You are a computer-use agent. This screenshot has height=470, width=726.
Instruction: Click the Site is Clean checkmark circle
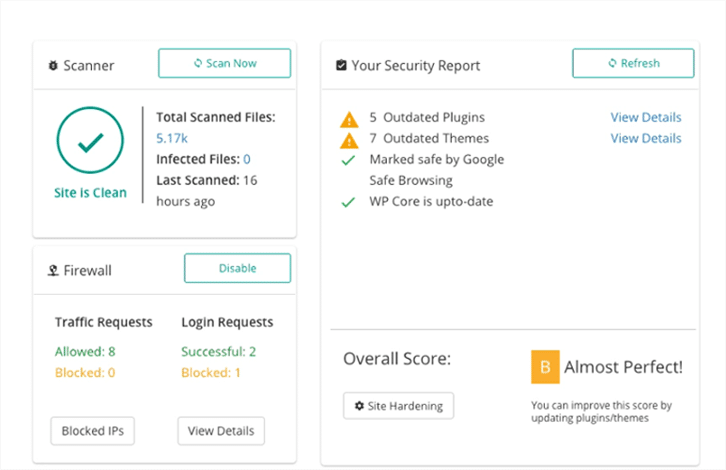(90, 140)
